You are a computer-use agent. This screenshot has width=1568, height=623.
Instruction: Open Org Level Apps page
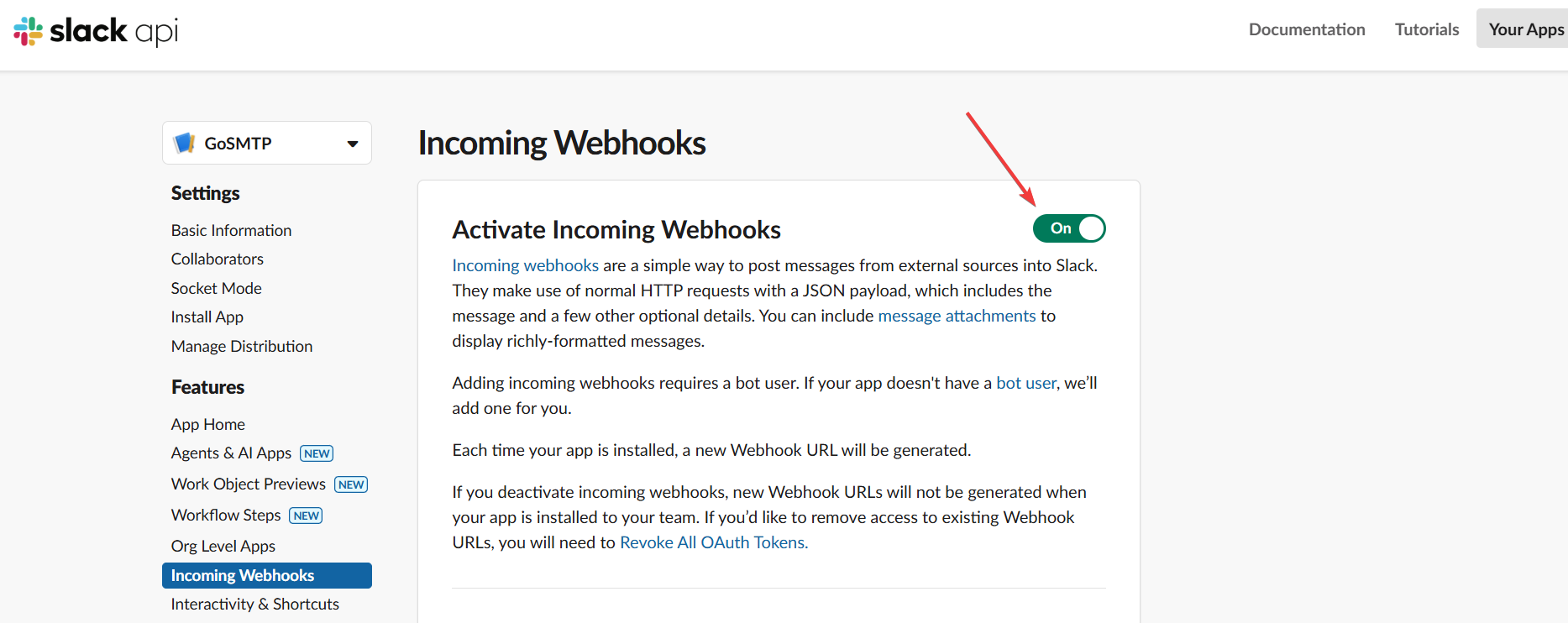tap(223, 546)
